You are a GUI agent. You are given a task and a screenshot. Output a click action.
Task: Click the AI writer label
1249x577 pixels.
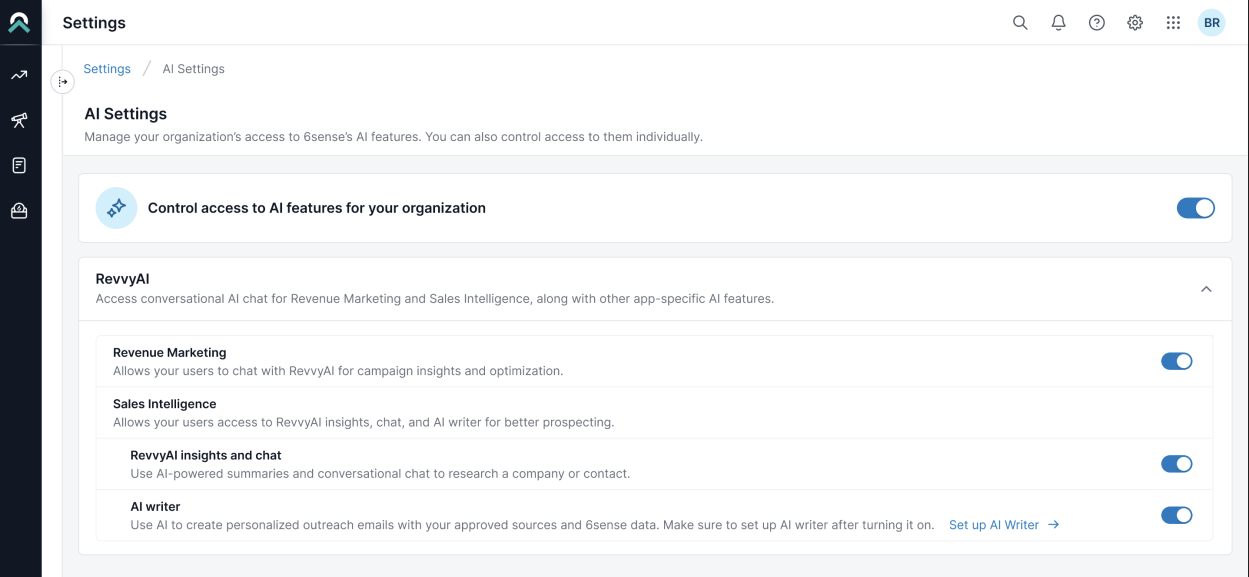point(155,507)
